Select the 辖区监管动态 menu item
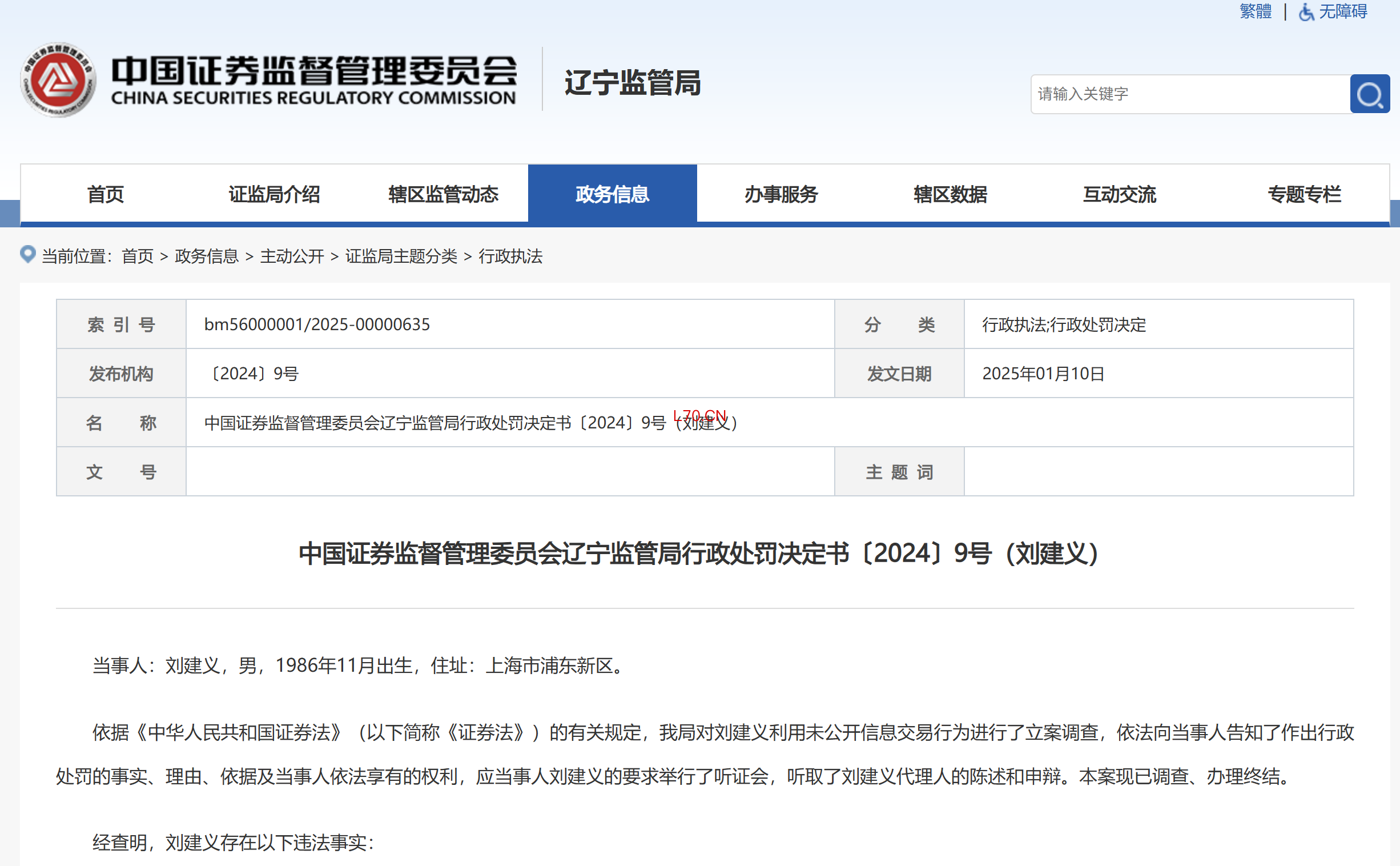 pos(444,194)
